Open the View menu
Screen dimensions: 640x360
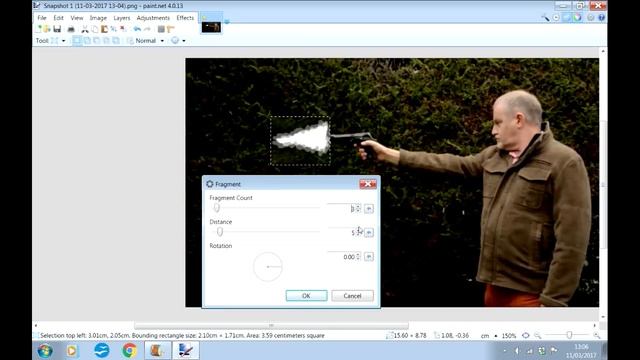[76, 18]
